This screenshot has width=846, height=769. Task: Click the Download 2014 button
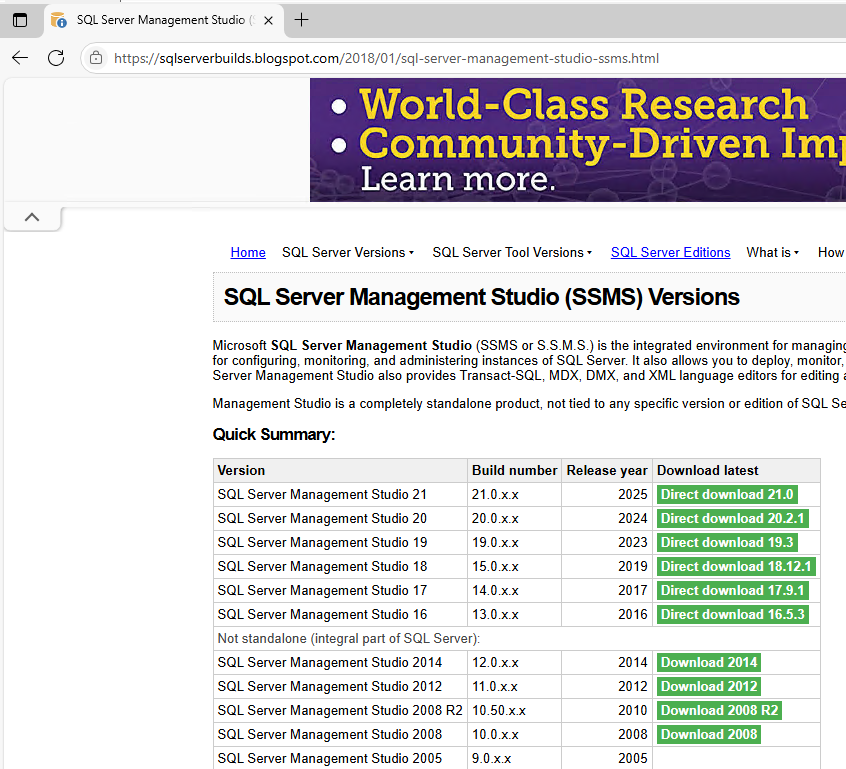pos(709,662)
